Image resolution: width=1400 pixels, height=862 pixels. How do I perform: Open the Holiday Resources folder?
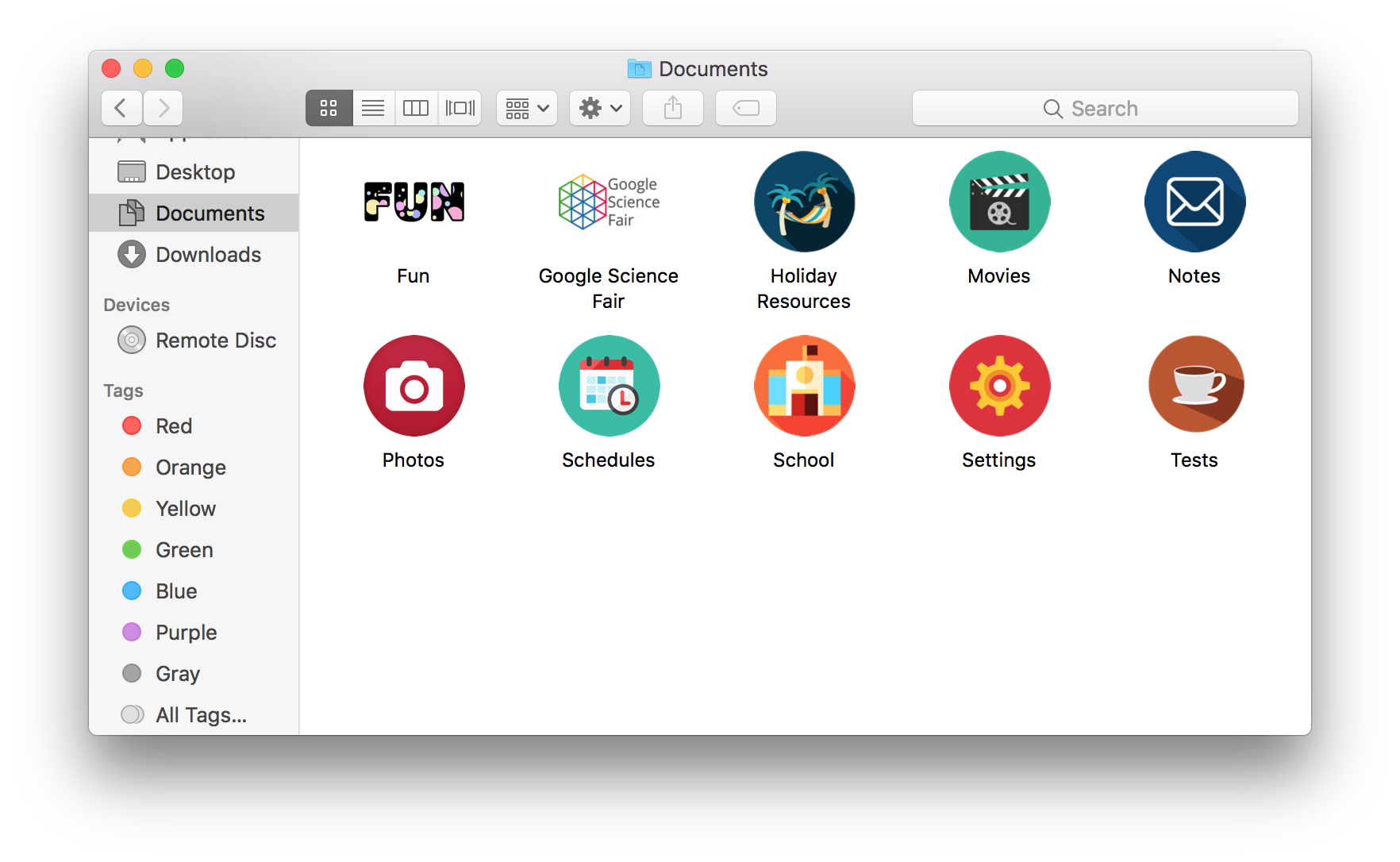point(803,202)
